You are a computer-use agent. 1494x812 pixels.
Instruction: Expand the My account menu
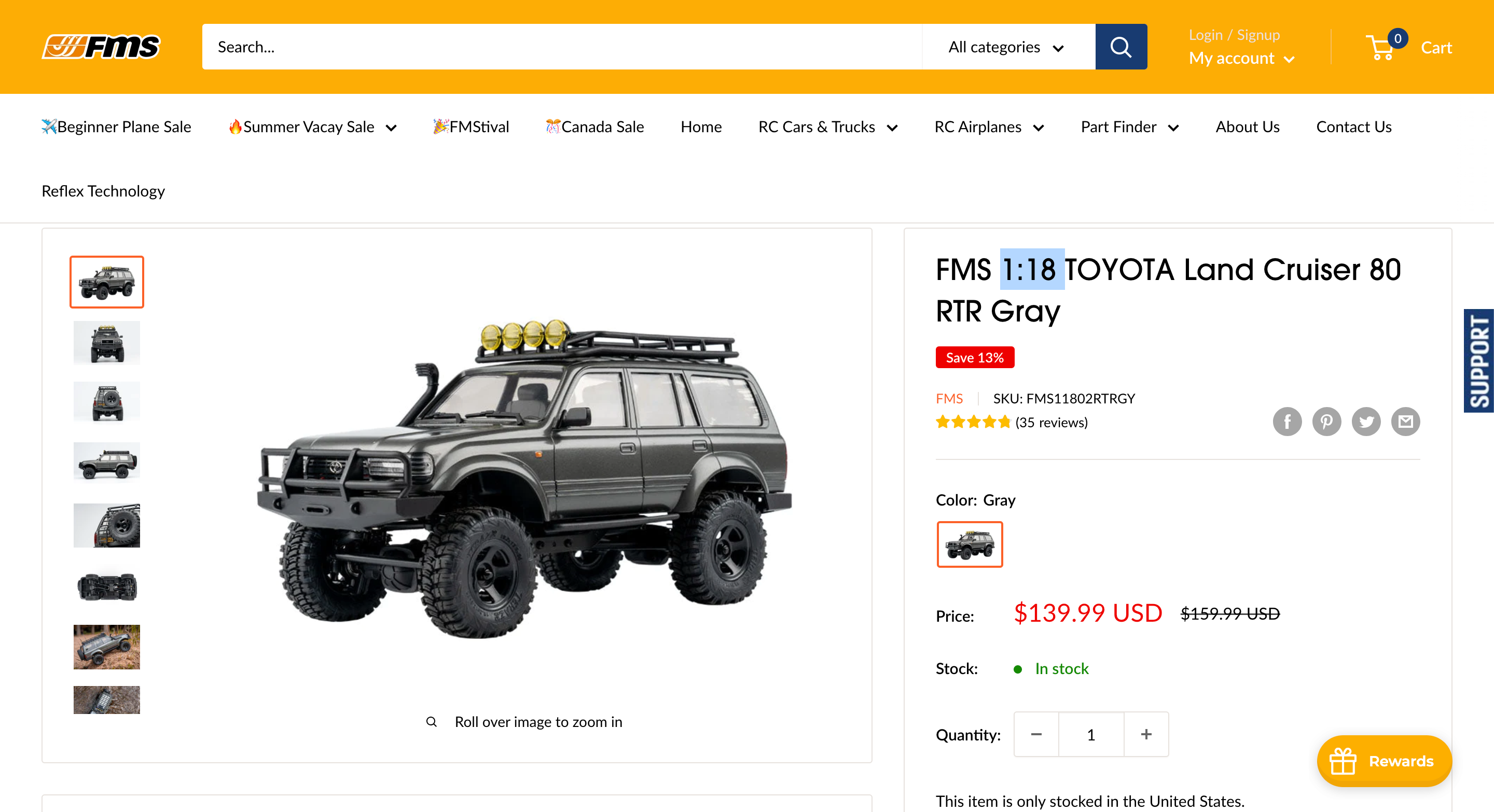click(1241, 59)
